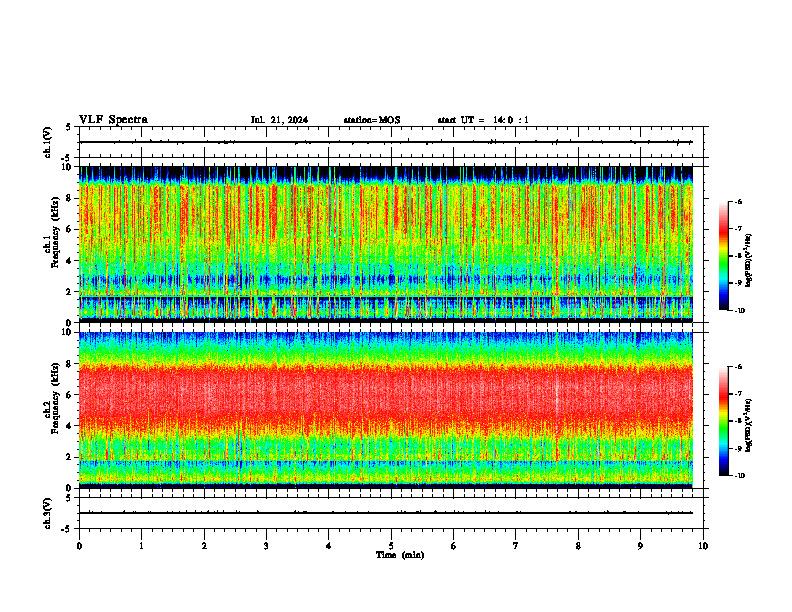Click the ch.1 color scale bar

[724, 256]
